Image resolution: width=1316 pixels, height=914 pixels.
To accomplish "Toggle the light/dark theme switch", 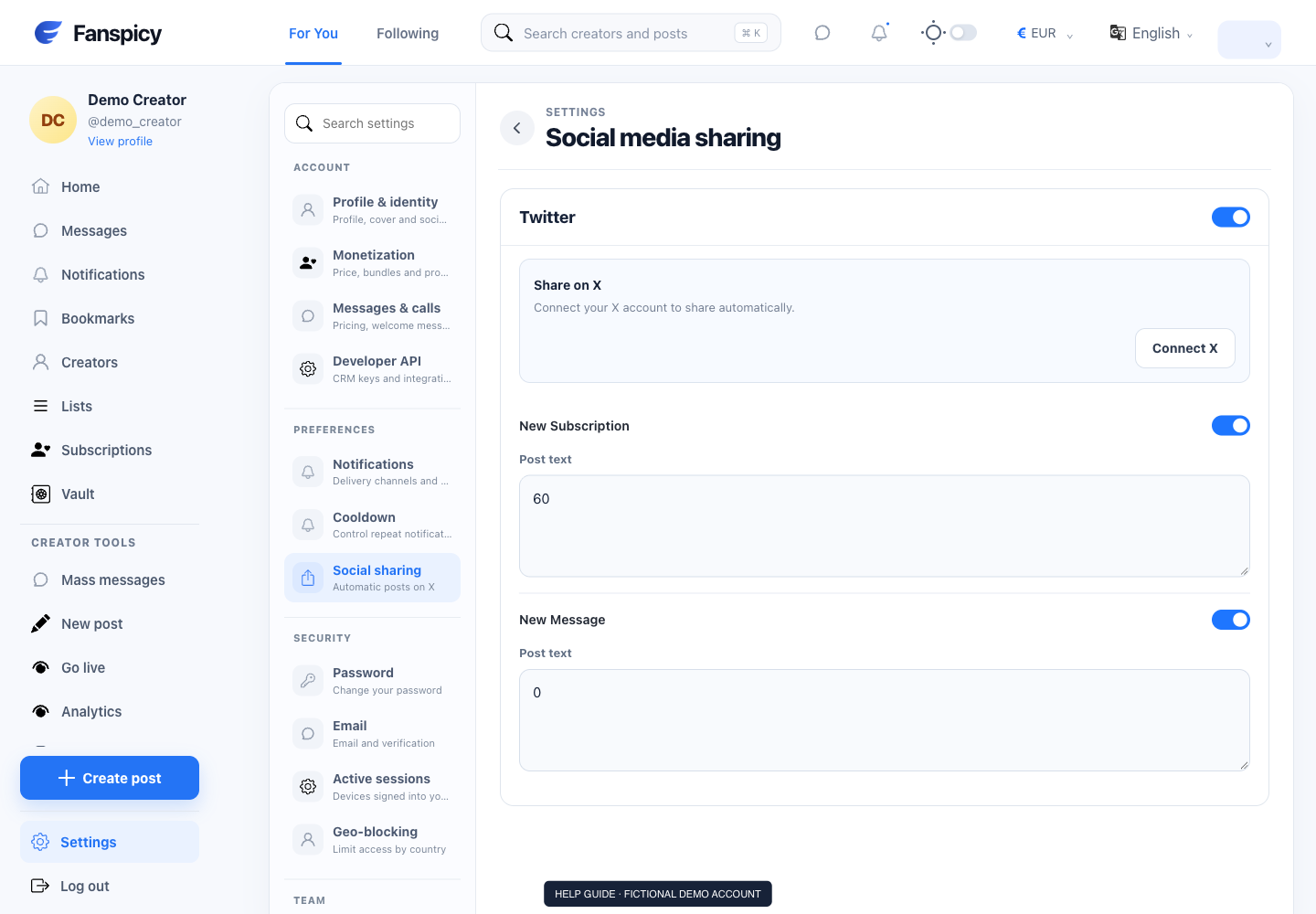I will pyautogui.click(x=963, y=33).
